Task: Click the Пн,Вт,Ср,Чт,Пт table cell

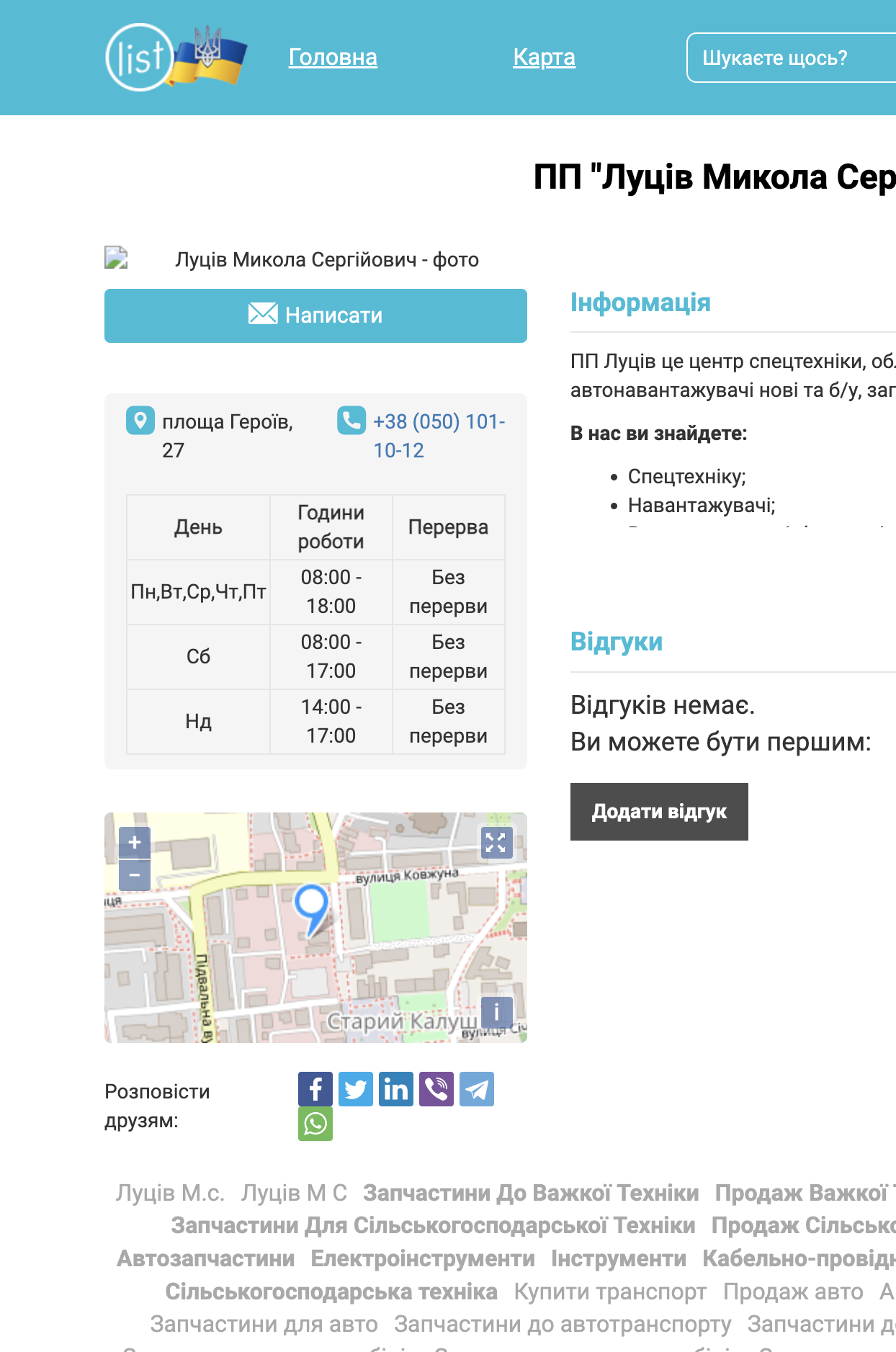Action: (x=198, y=591)
